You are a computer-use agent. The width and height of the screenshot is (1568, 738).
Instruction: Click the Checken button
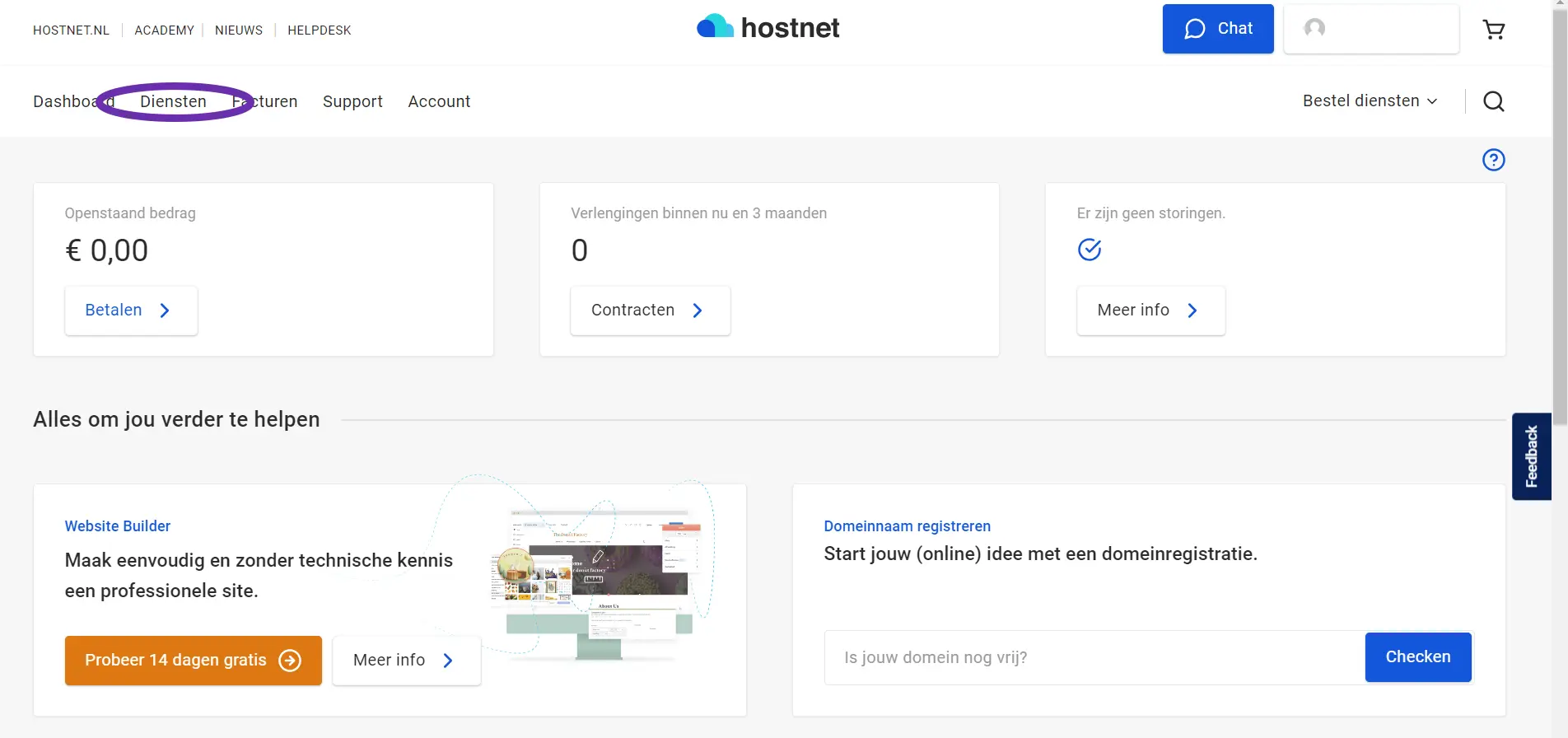[1418, 657]
